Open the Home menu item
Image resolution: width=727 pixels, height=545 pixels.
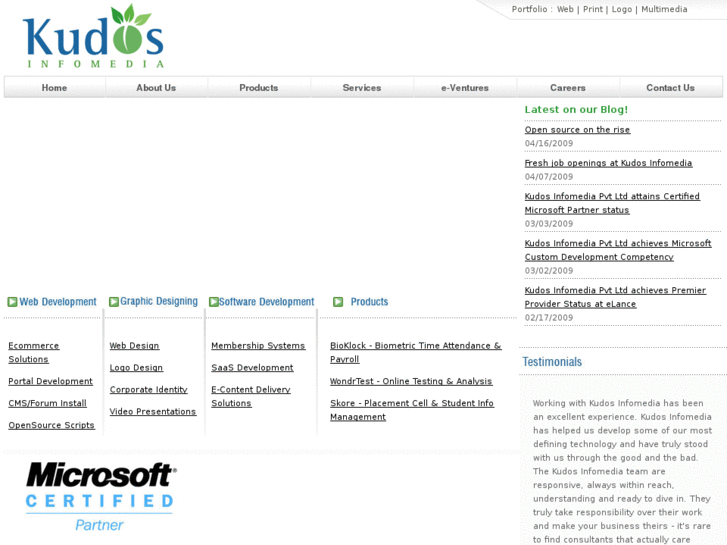point(54,88)
